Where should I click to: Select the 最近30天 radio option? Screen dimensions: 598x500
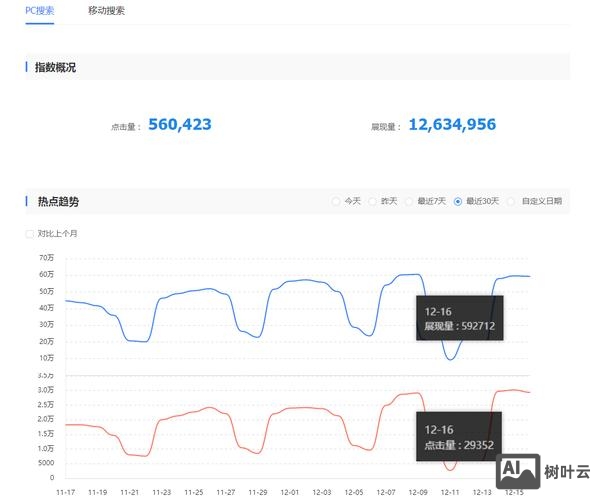458,201
